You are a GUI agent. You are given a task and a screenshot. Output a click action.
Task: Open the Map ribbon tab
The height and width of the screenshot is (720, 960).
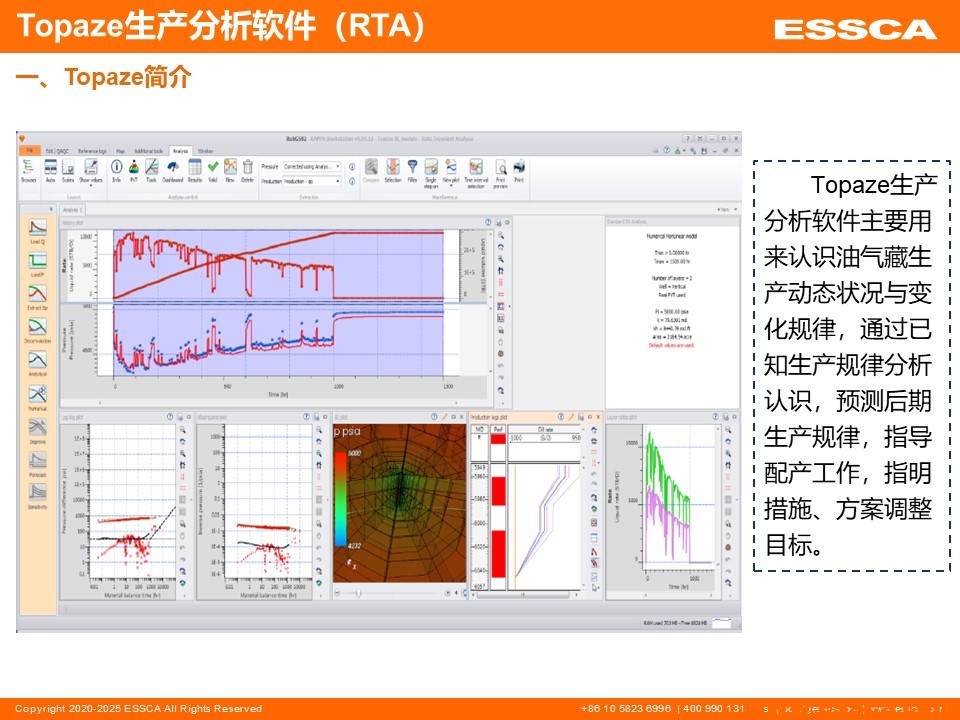[120, 150]
